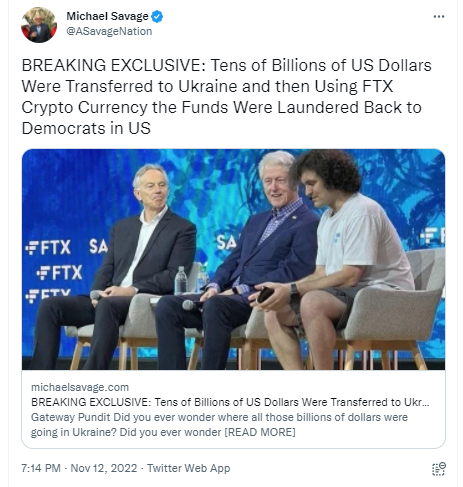This screenshot has height=487, width=463.
Task: Click the Nov 12, 2022 date
Action: point(104,468)
